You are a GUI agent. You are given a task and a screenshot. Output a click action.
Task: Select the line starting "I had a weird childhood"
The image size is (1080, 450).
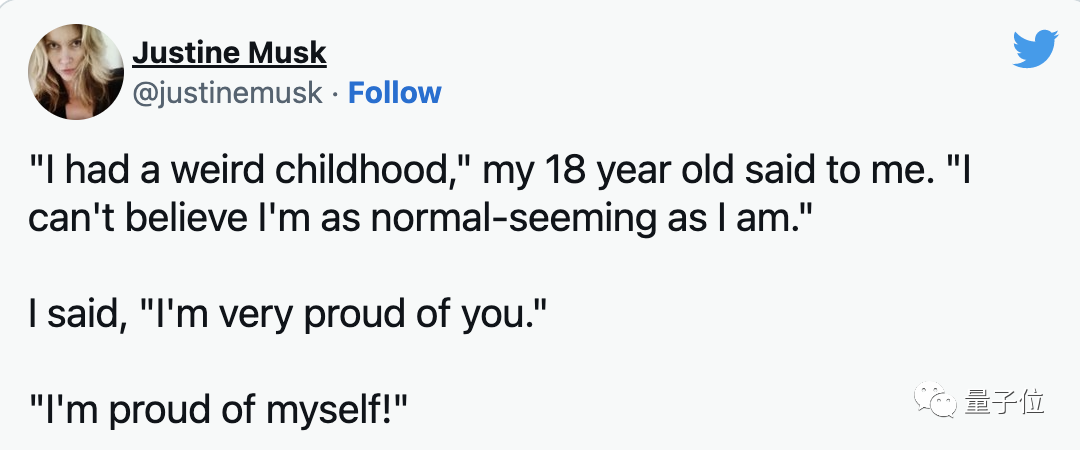500,172
